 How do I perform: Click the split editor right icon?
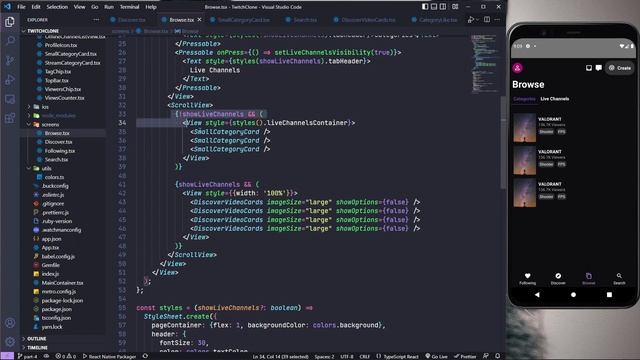click(487, 20)
